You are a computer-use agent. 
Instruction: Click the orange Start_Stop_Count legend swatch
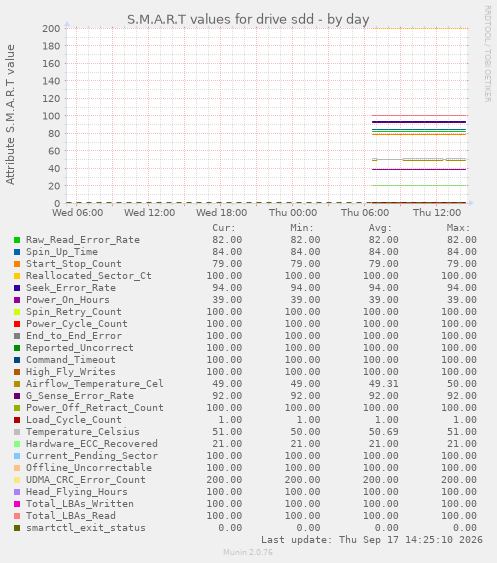click(x=17, y=264)
